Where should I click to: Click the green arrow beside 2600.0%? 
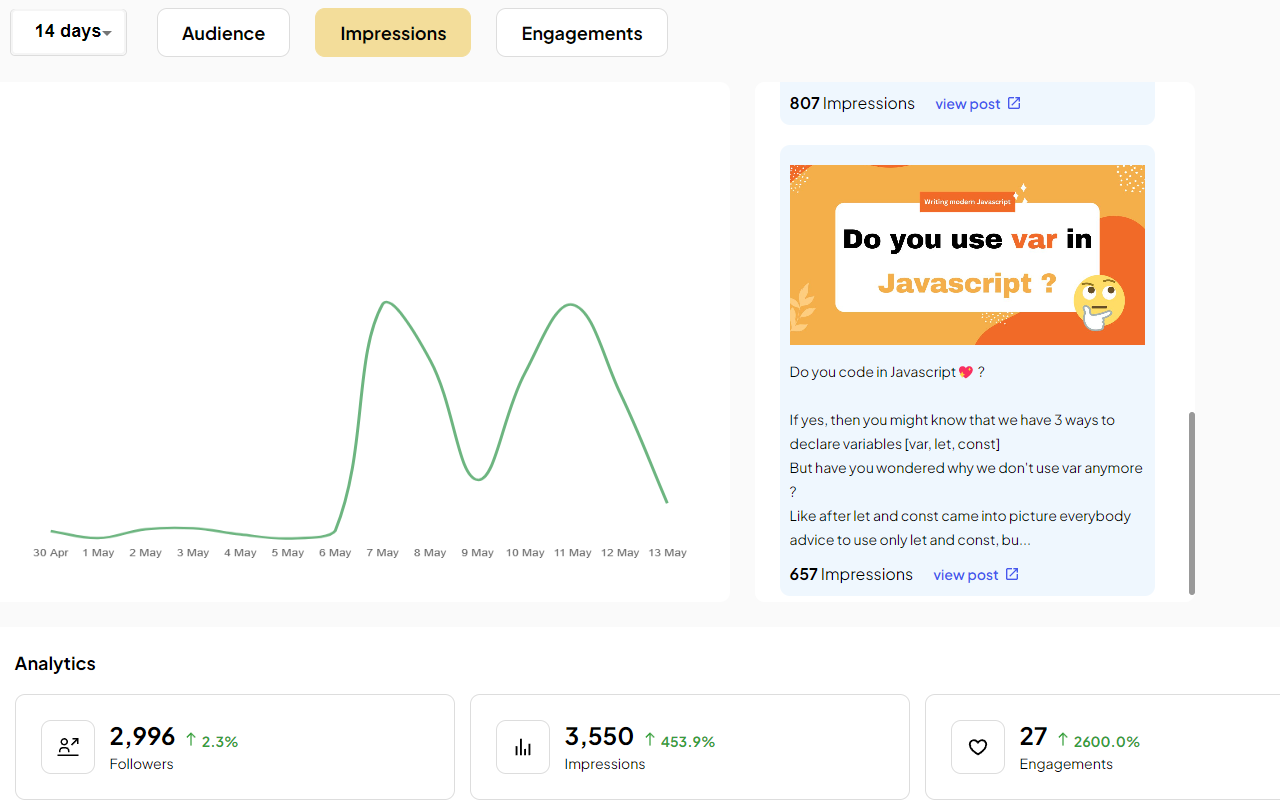click(1063, 740)
